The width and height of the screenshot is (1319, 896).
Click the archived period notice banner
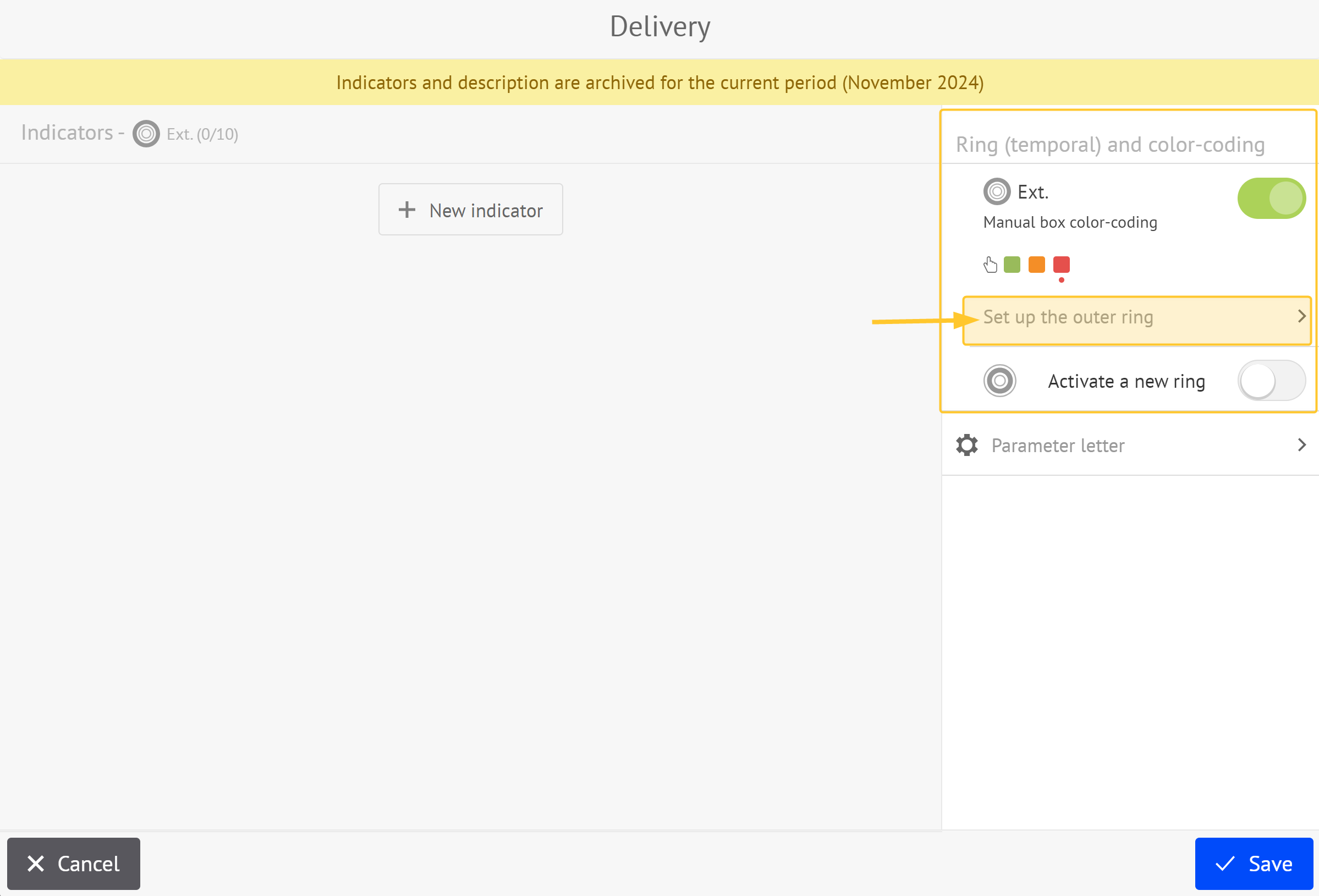[x=659, y=83]
